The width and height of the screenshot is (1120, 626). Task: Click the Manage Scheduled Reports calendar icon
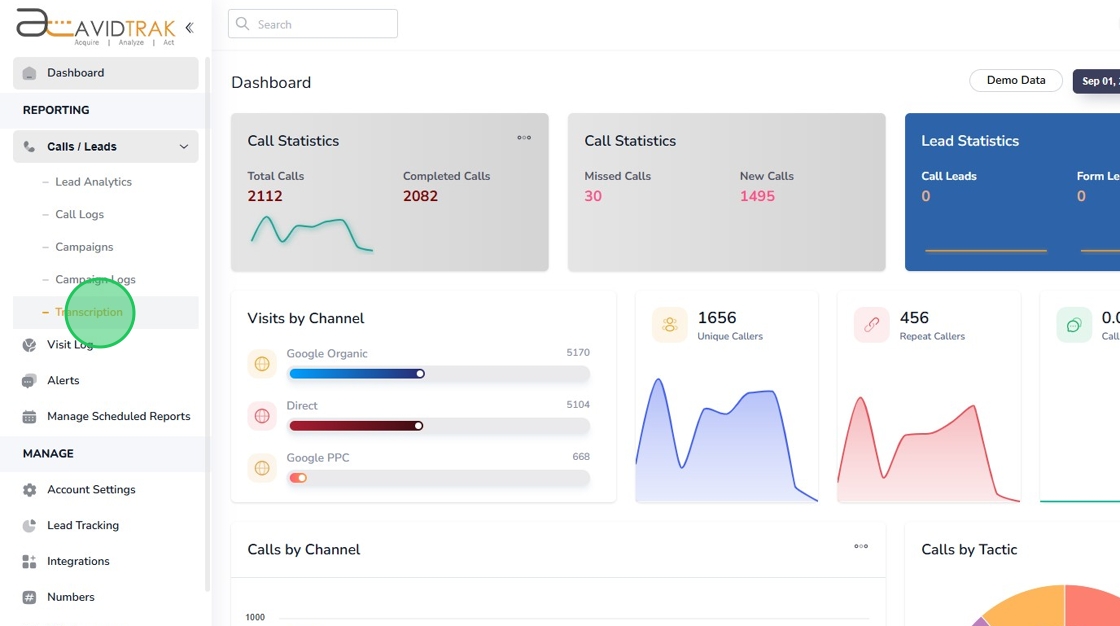(x=29, y=417)
